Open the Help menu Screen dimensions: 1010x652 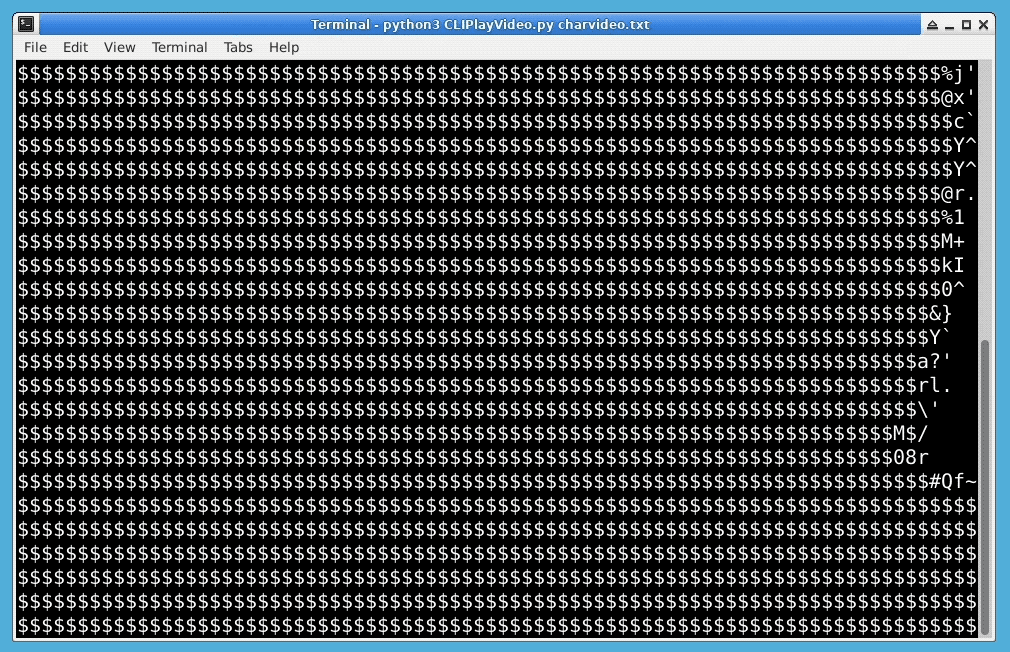pyautogui.click(x=283, y=47)
